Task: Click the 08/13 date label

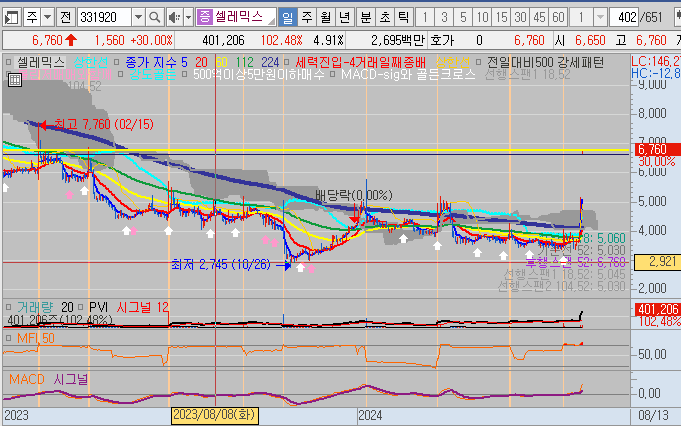Action: point(653,416)
